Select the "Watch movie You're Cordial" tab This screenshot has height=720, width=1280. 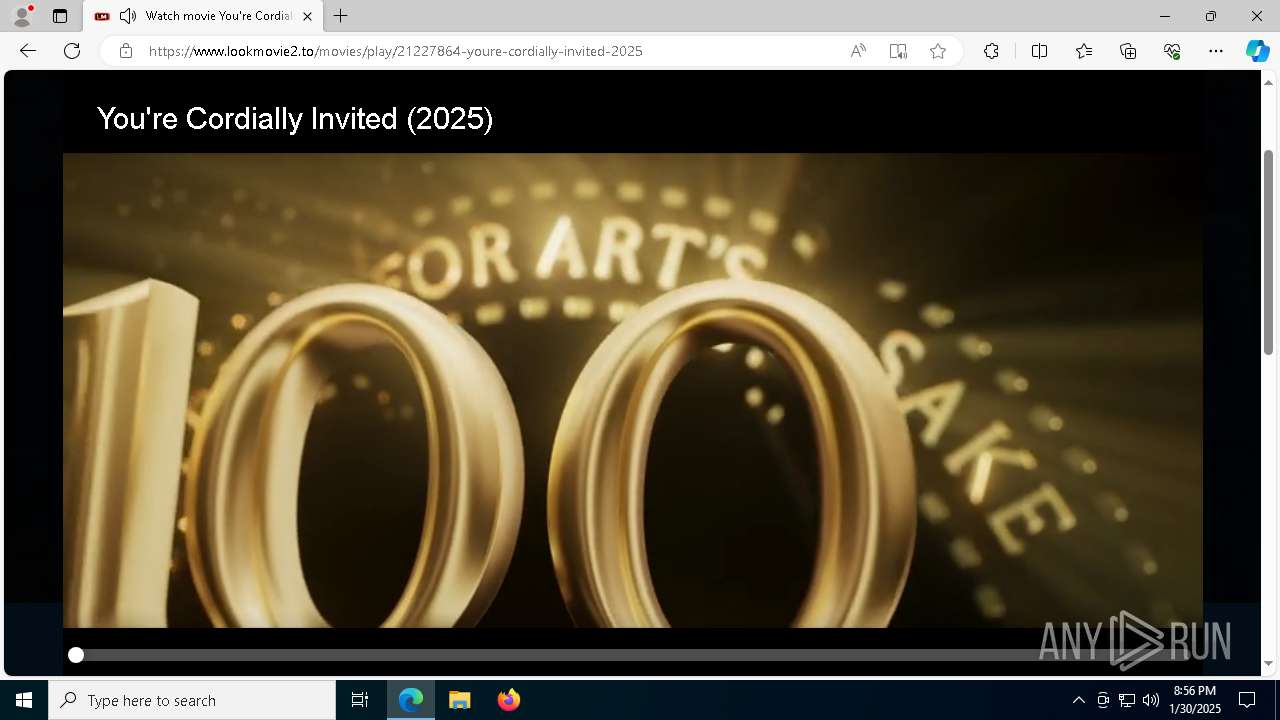[x=204, y=16]
